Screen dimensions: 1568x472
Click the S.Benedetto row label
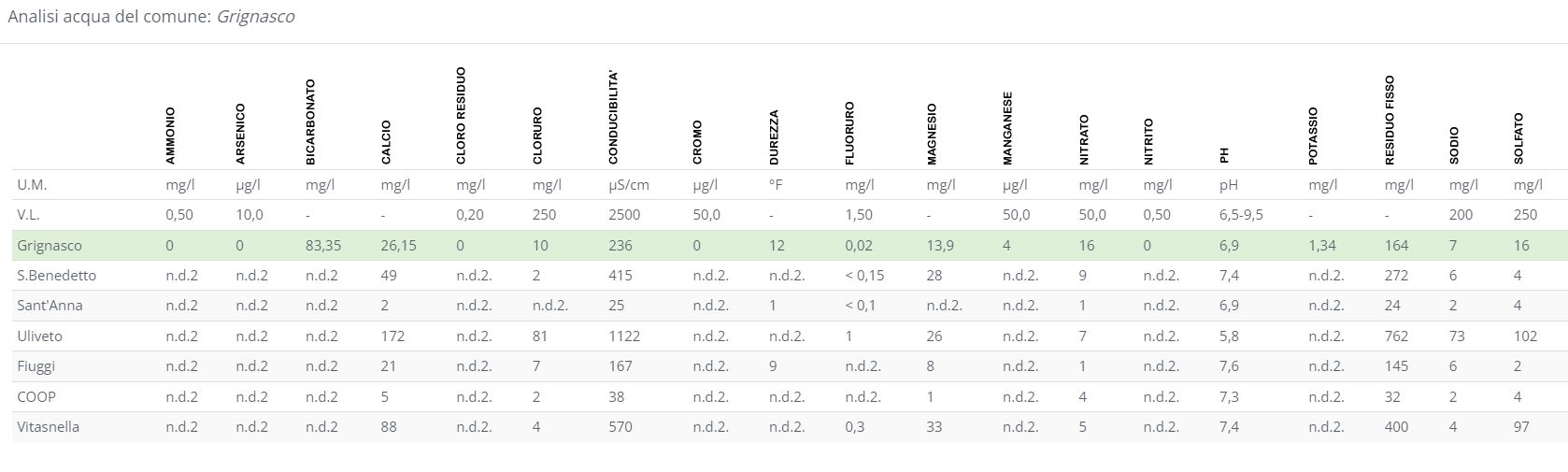tap(56, 276)
